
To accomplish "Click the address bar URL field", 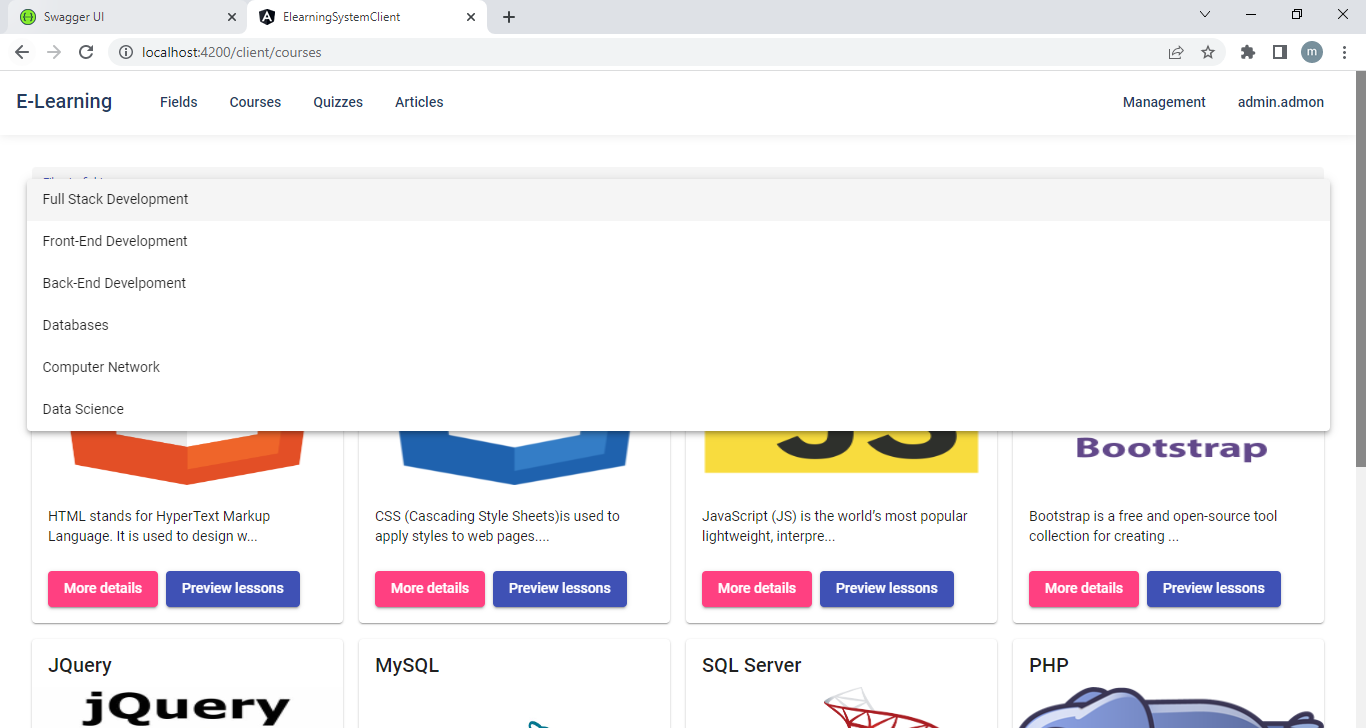I will point(640,52).
